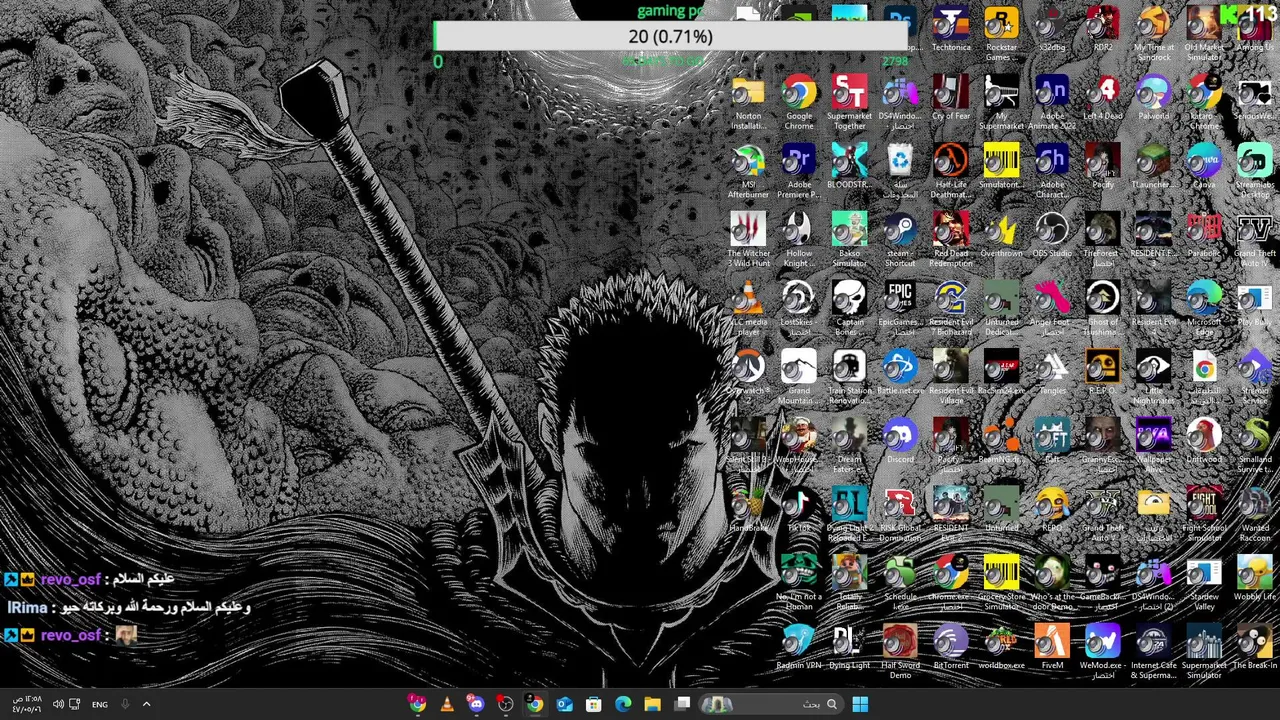Select Supermarket Together icon
Screen dimensions: 1280x720
coord(849,102)
